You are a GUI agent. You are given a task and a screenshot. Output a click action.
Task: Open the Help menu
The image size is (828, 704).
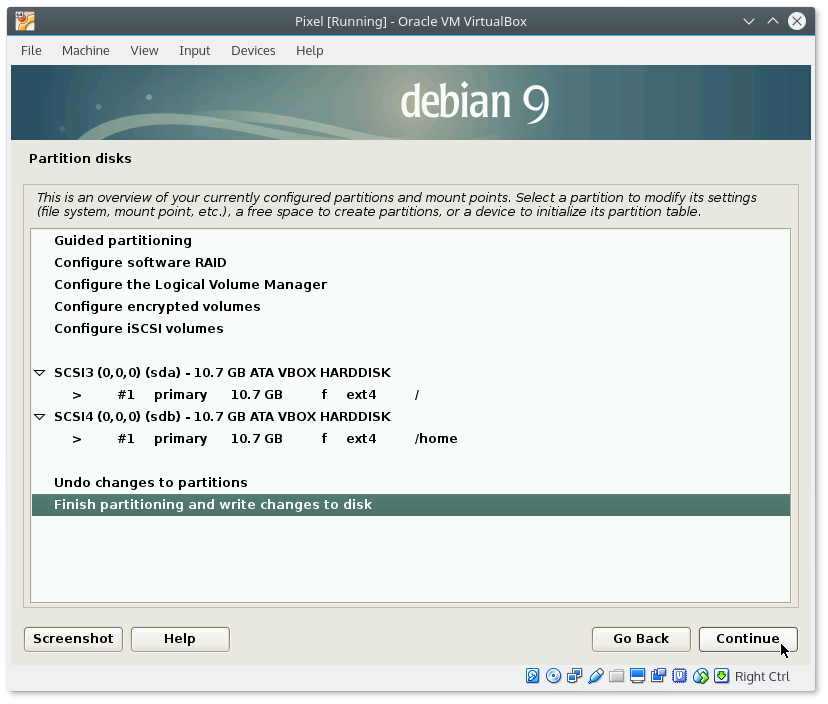pos(309,51)
